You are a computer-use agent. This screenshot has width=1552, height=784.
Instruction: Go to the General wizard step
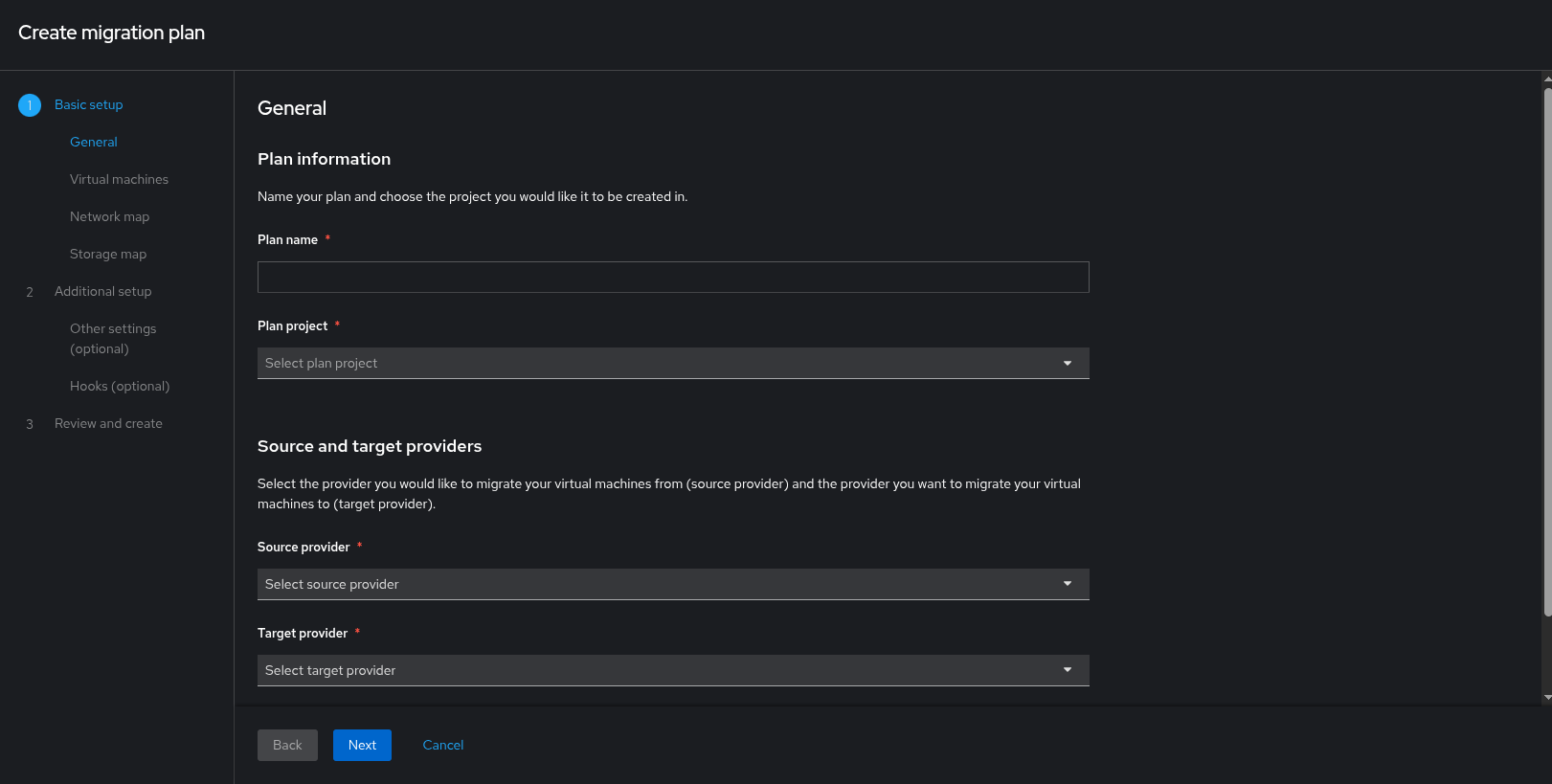click(94, 143)
